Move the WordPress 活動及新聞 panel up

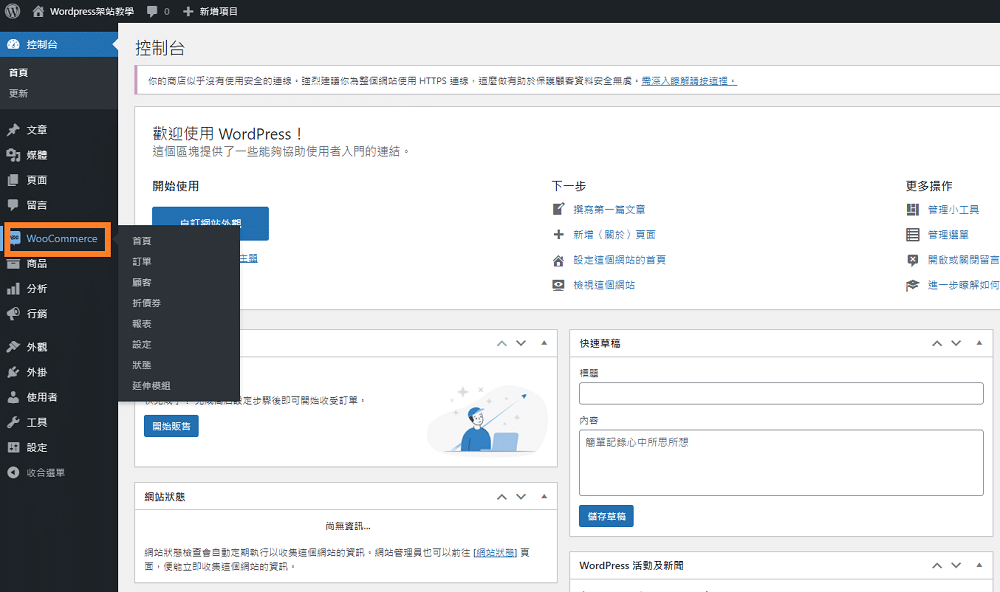937,565
